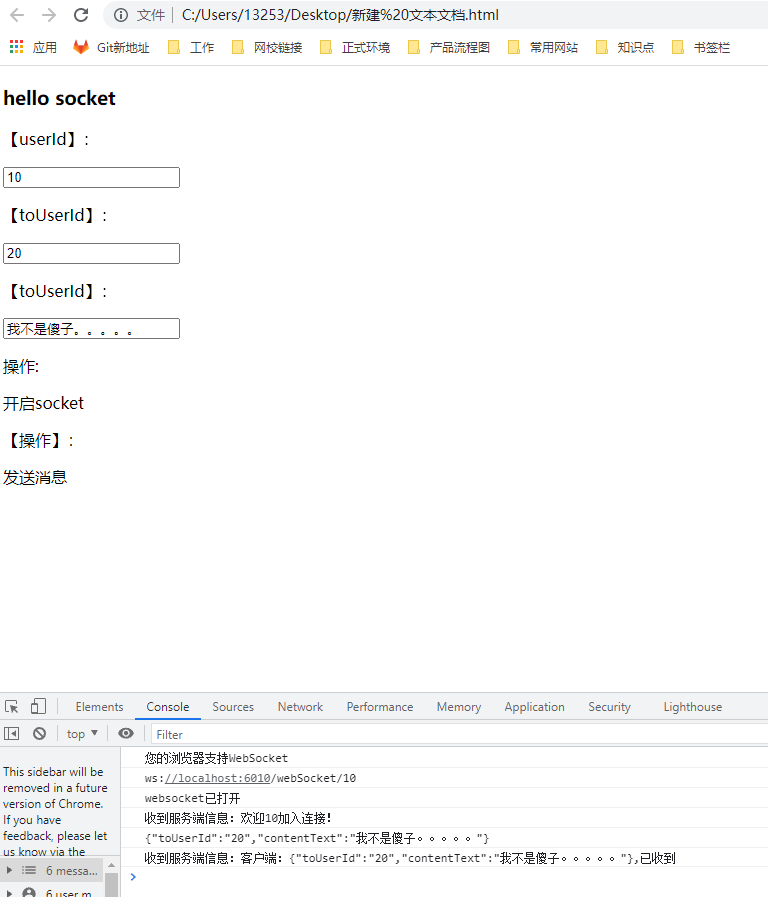The height and width of the screenshot is (897, 768).
Task: Open the 正式环境 bookmark folder
Action: pos(355,47)
